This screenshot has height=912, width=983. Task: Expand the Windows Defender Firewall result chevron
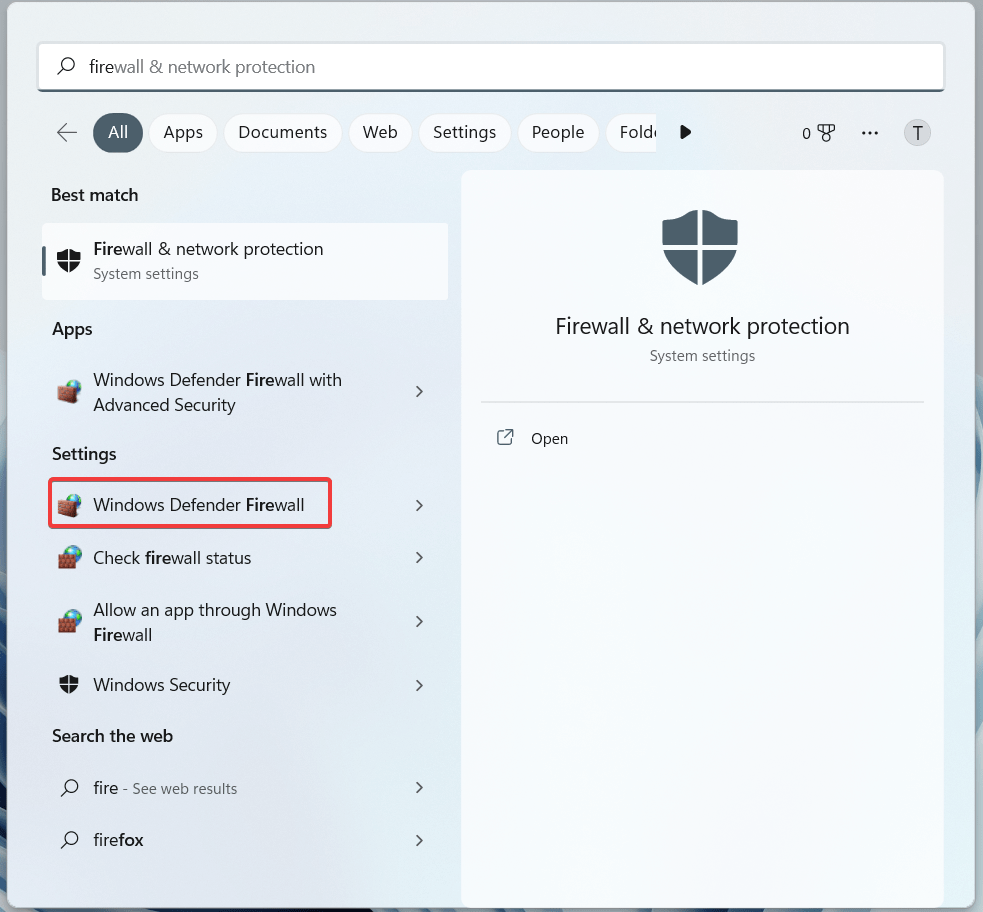pyautogui.click(x=419, y=505)
